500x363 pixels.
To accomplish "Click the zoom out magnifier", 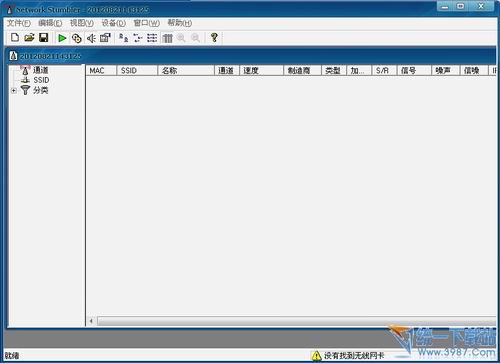I will point(196,38).
